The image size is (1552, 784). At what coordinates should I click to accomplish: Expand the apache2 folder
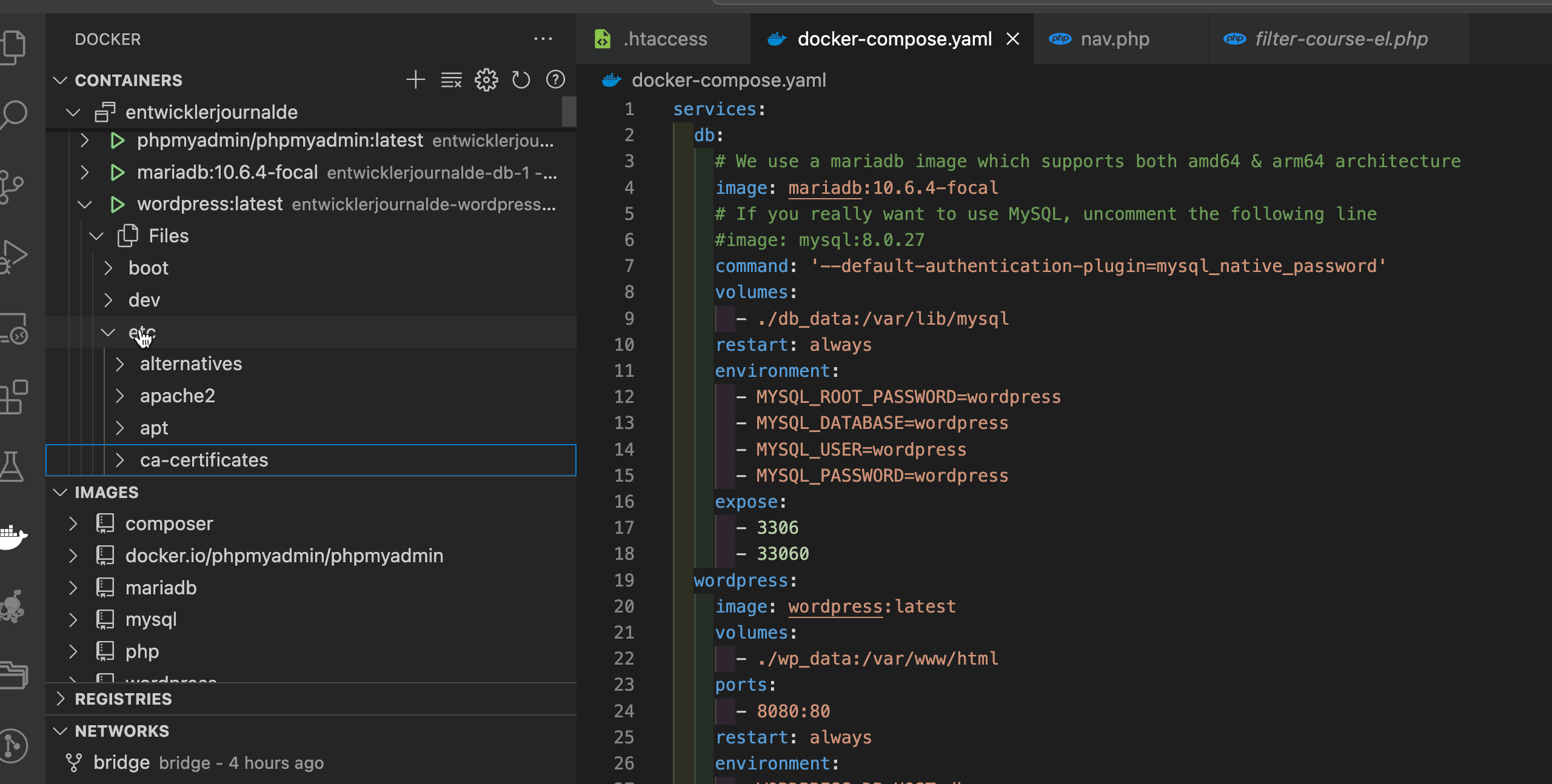tap(120, 396)
